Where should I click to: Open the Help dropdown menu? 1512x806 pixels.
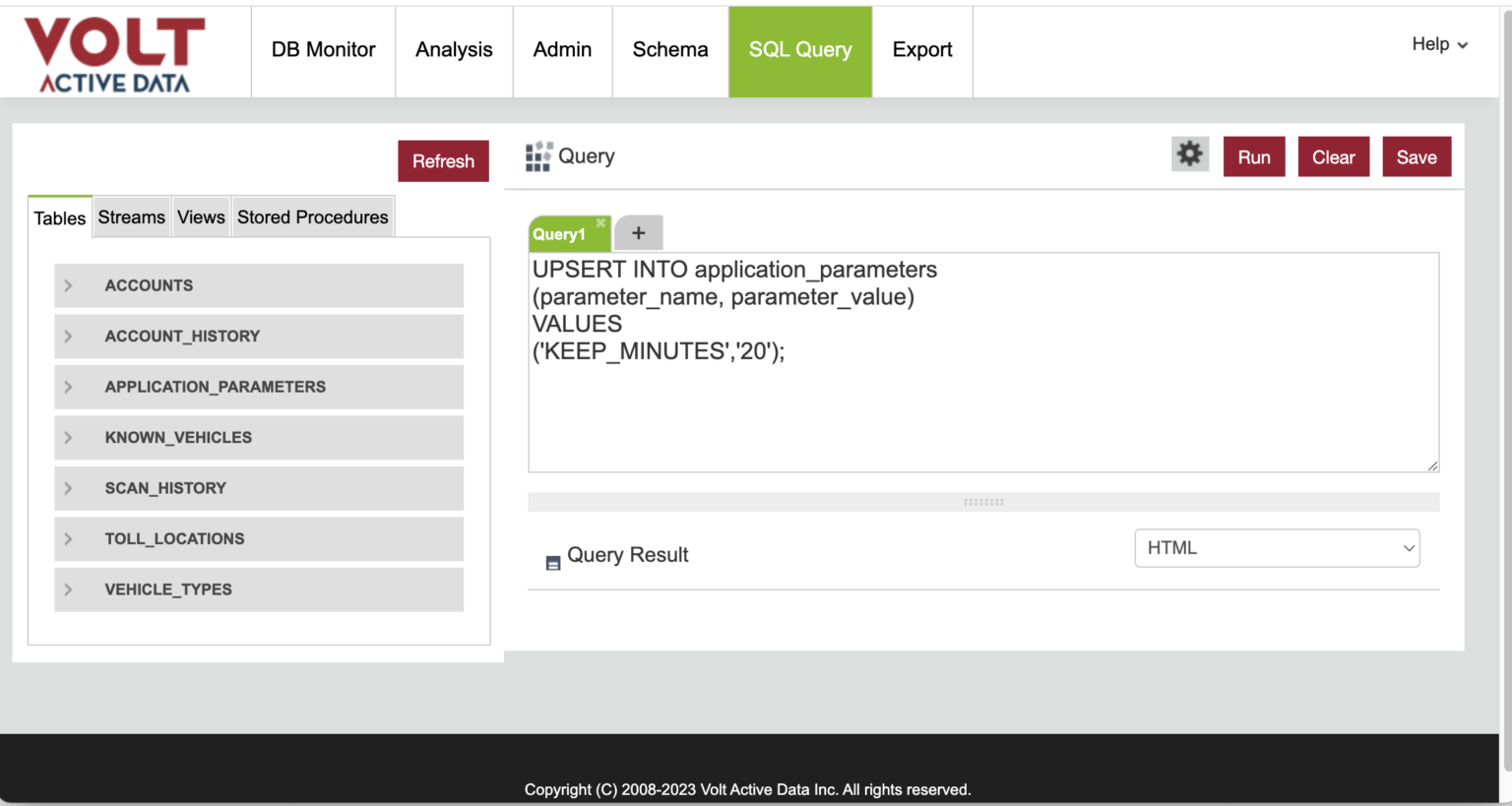1438,43
